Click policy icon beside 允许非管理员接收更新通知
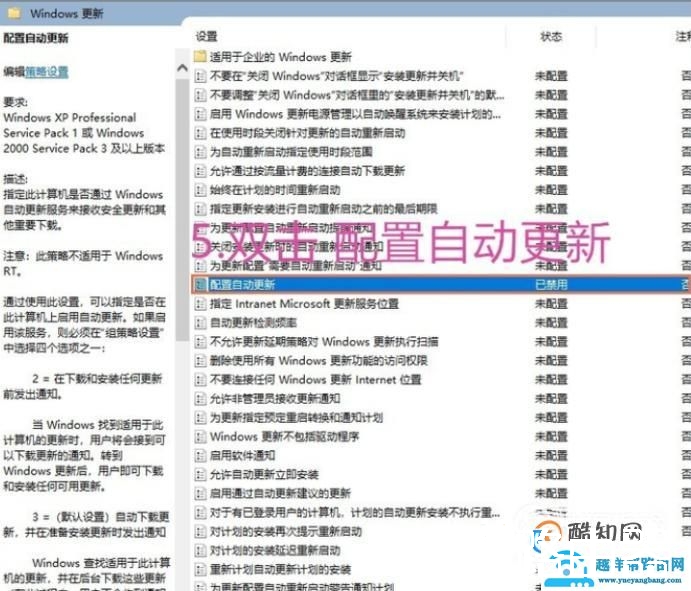This screenshot has width=691, height=591. (x=200, y=398)
